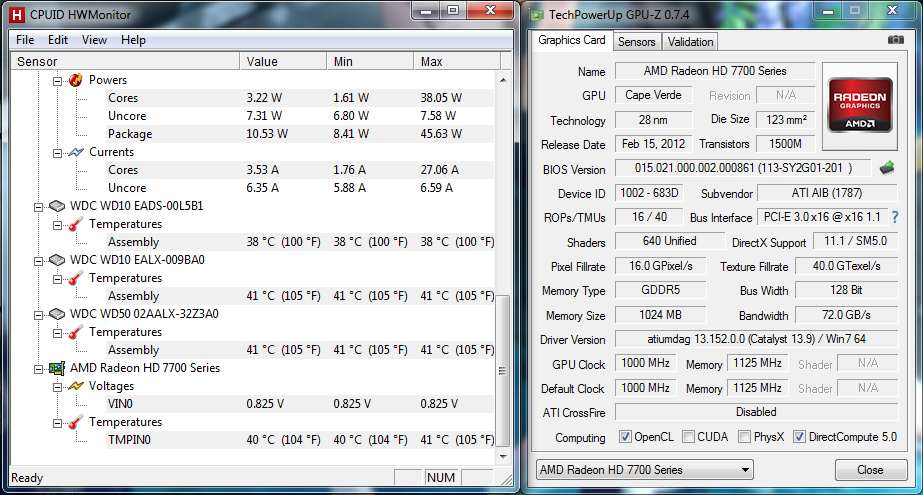Collapse the Voltages node under Radeon
Viewport: 923px width, 495px height.
[x=57, y=387]
